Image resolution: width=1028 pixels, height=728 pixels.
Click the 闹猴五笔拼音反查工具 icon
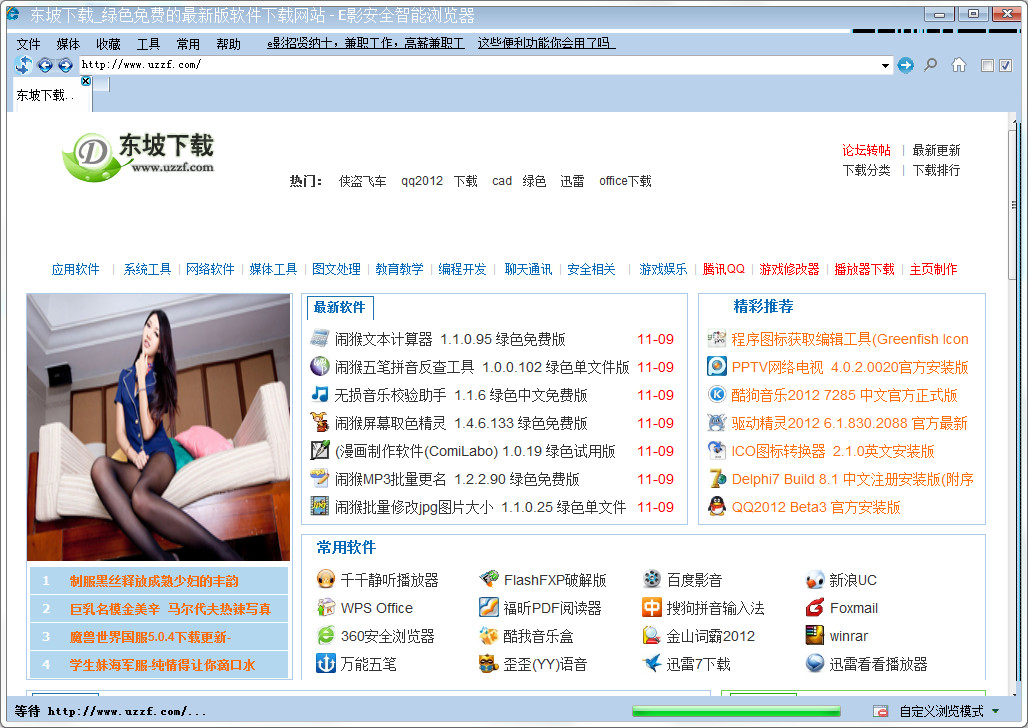coord(319,366)
